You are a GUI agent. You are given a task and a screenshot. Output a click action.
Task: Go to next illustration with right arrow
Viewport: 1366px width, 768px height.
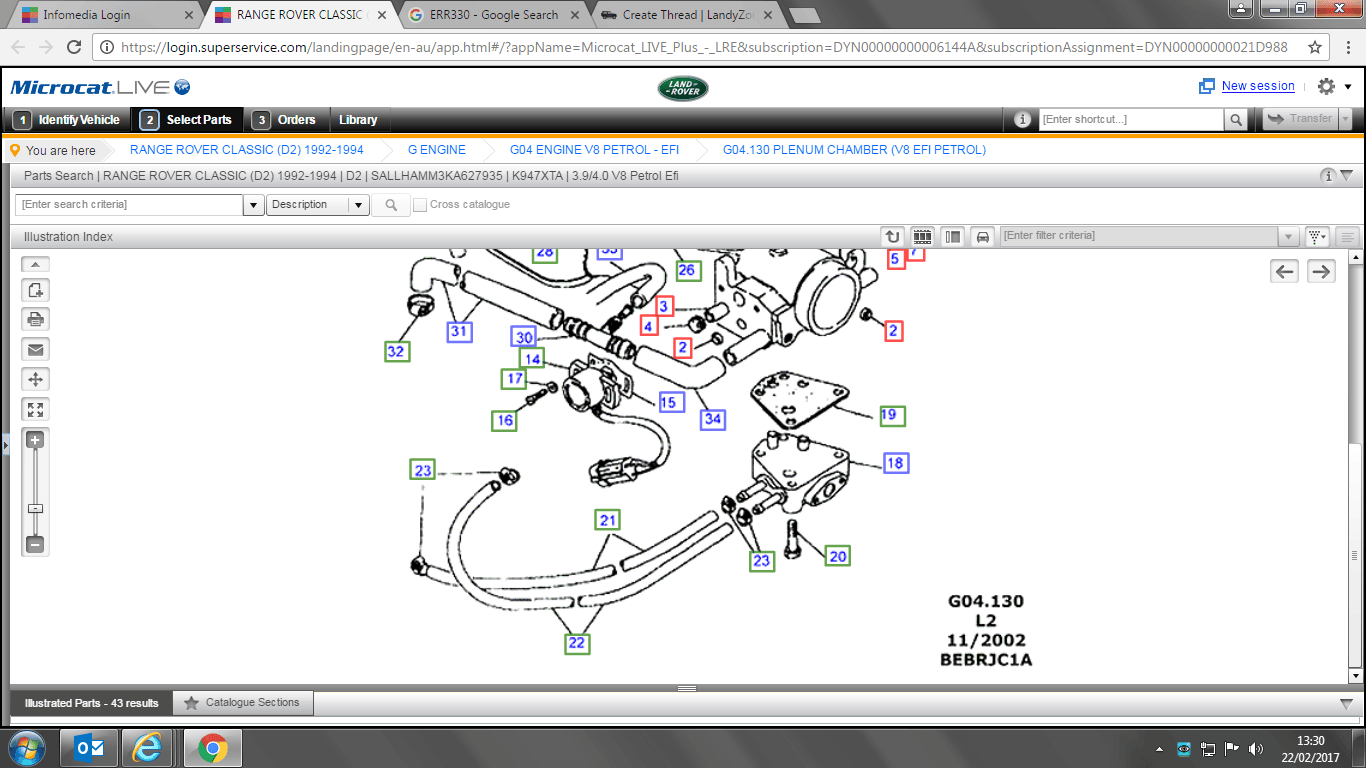coord(1321,271)
